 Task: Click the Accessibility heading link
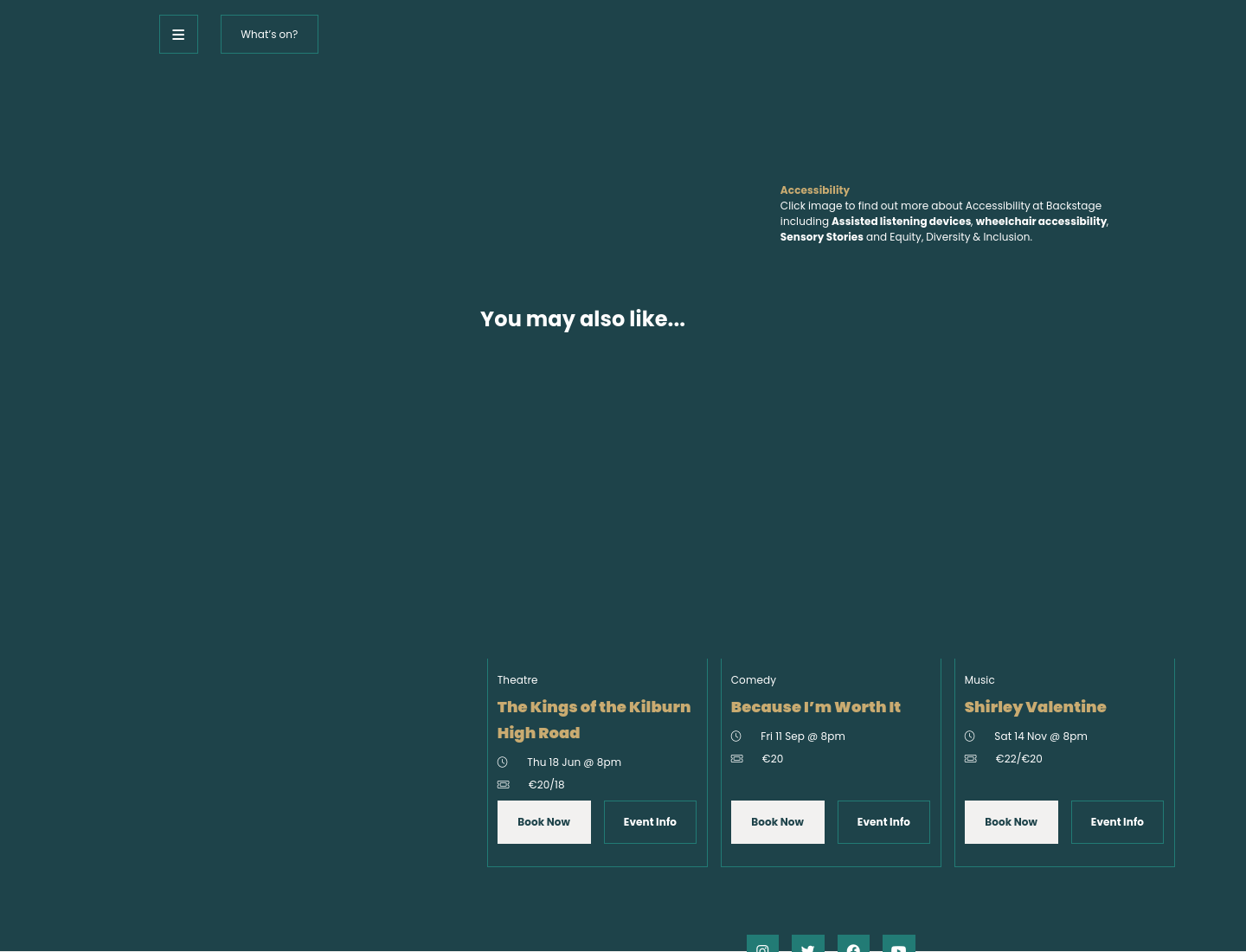tap(814, 190)
